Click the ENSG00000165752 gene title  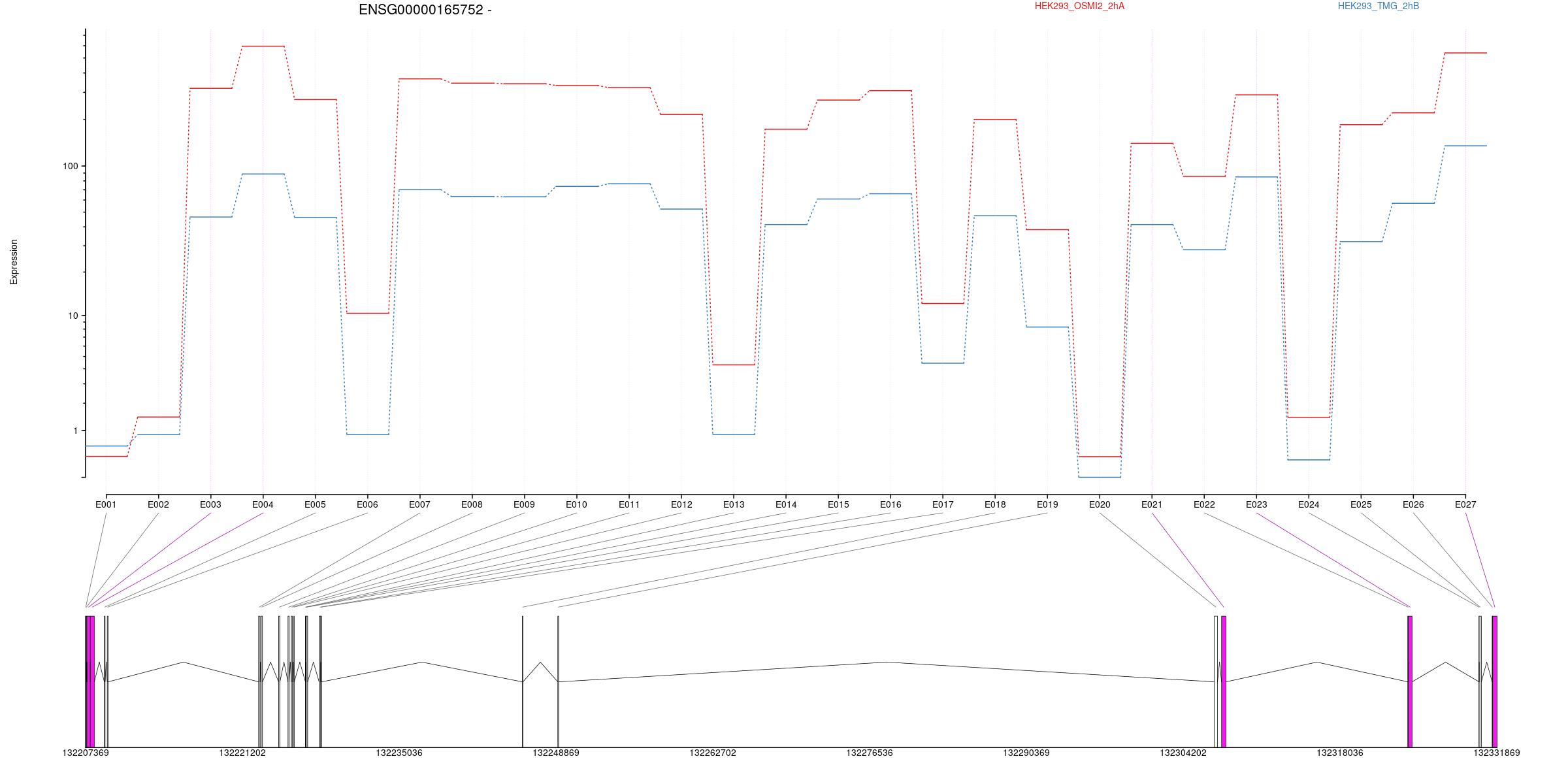pos(425,10)
